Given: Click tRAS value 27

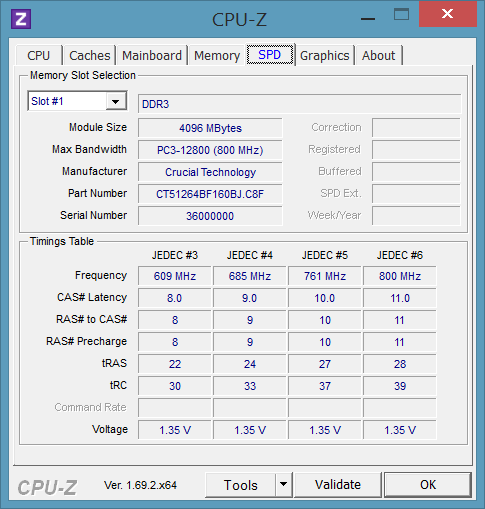Looking at the screenshot, I should [325, 364].
